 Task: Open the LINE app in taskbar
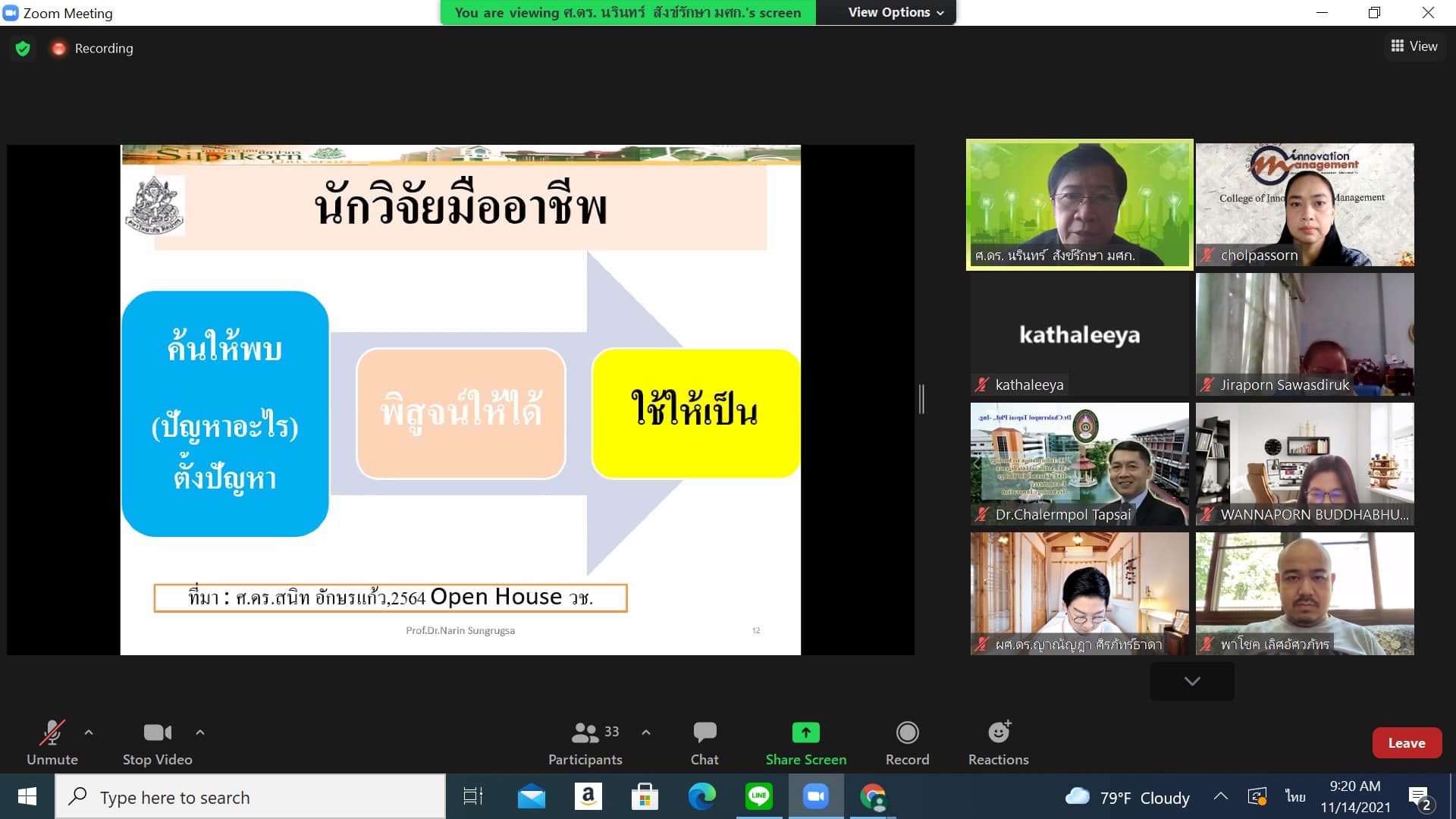[x=758, y=796]
